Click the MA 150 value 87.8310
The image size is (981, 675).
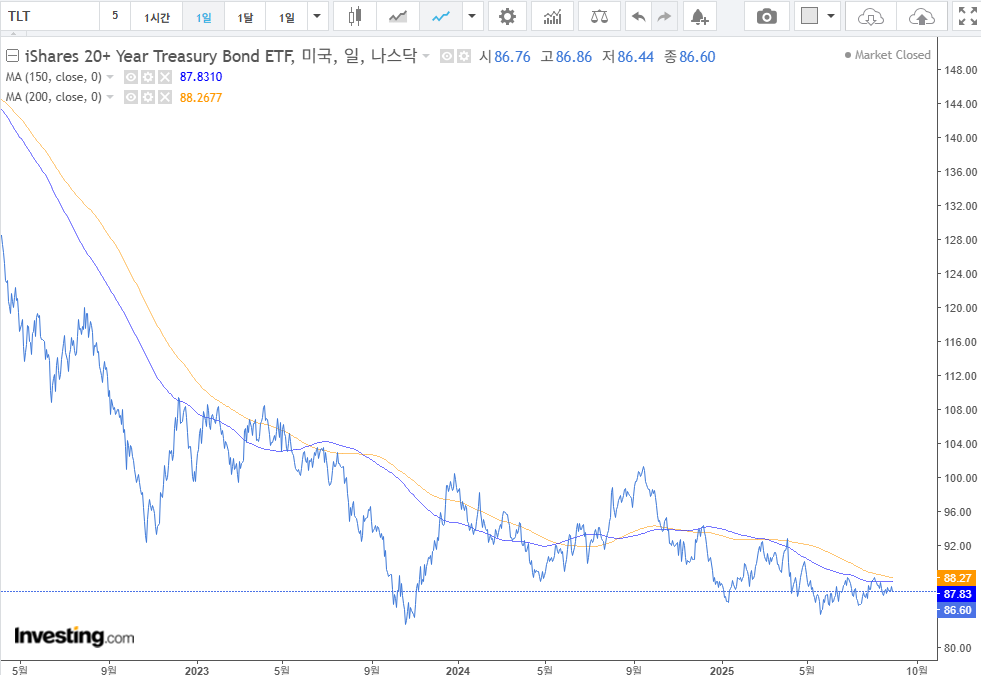tap(201, 77)
